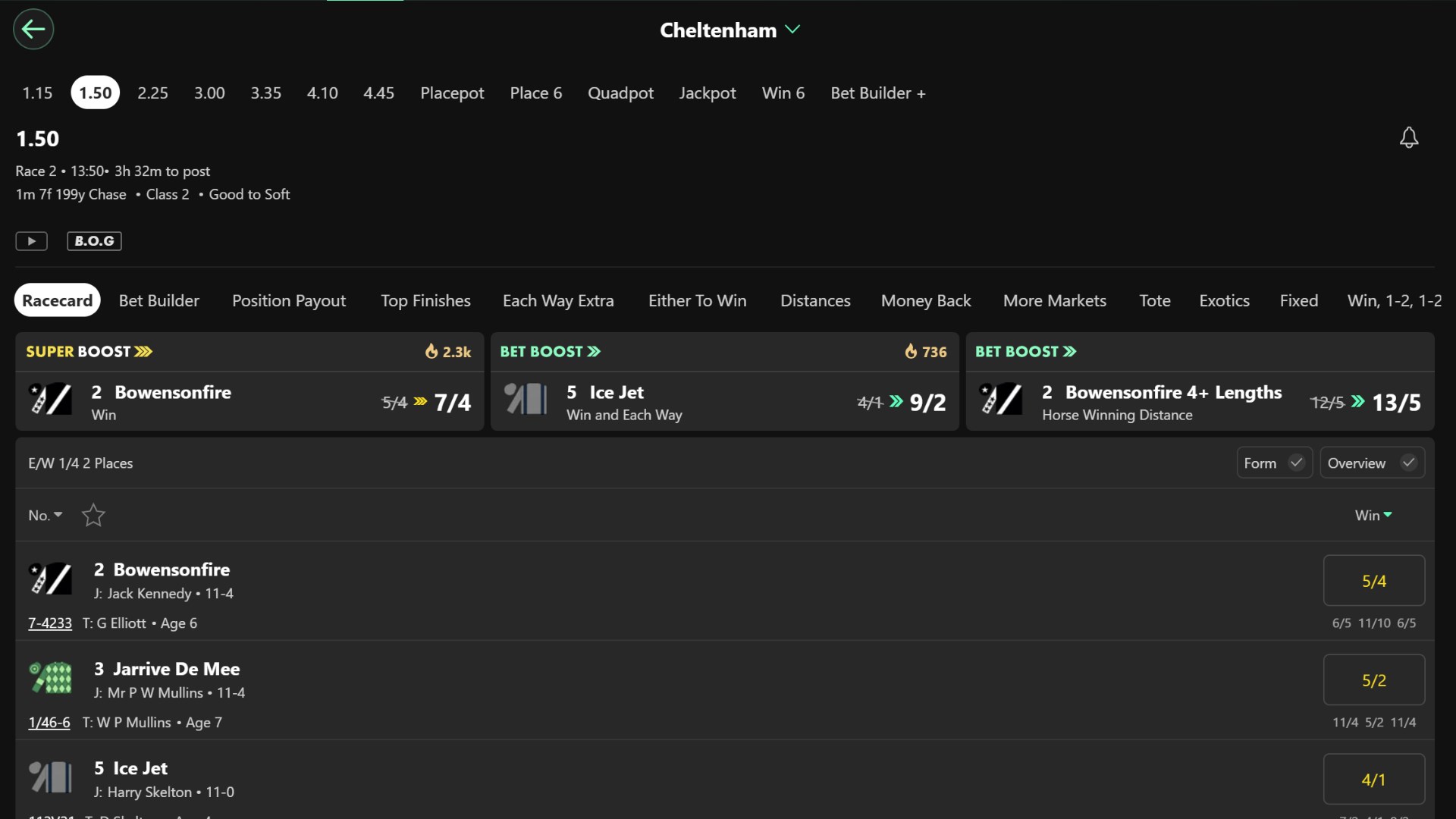Image resolution: width=1456 pixels, height=819 pixels.
Task: Select the 4.45 race time
Action: pos(378,93)
